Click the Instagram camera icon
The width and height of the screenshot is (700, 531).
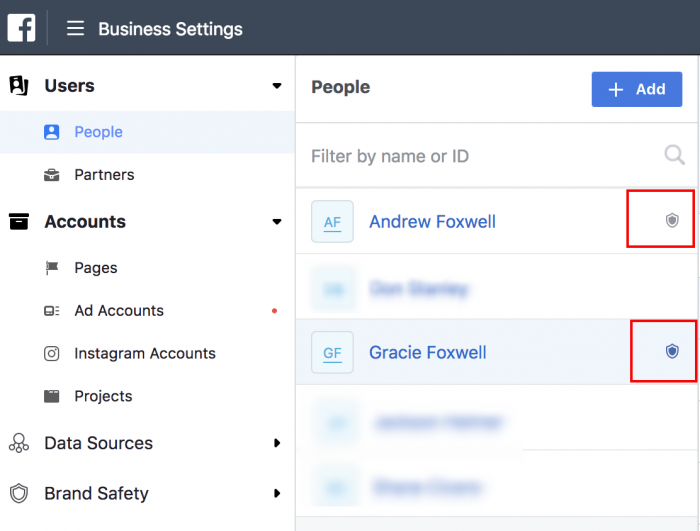[x=51, y=354]
